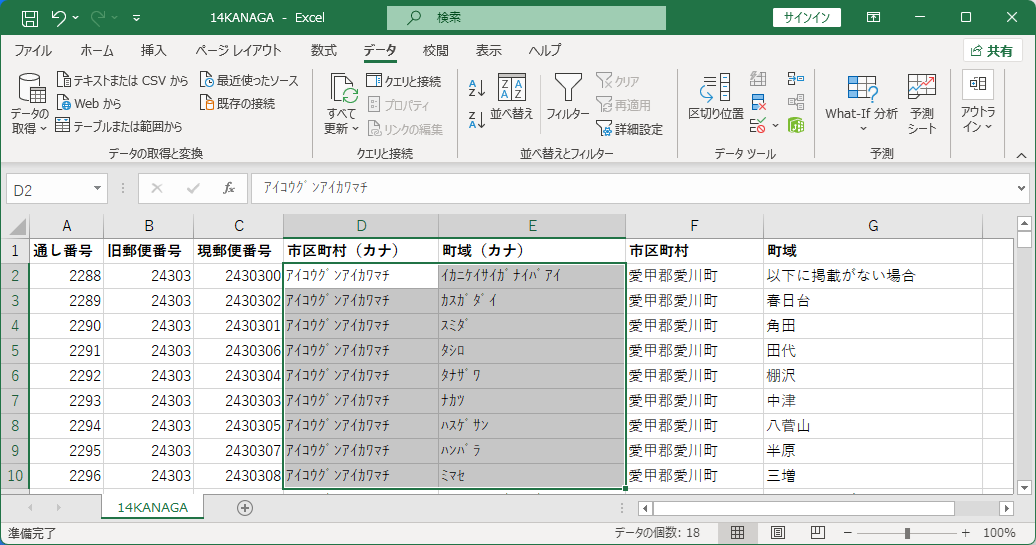Screen dimensions: 1036x545
Task: Click the Remove Duplicates icon
Action: [x=758, y=102]
